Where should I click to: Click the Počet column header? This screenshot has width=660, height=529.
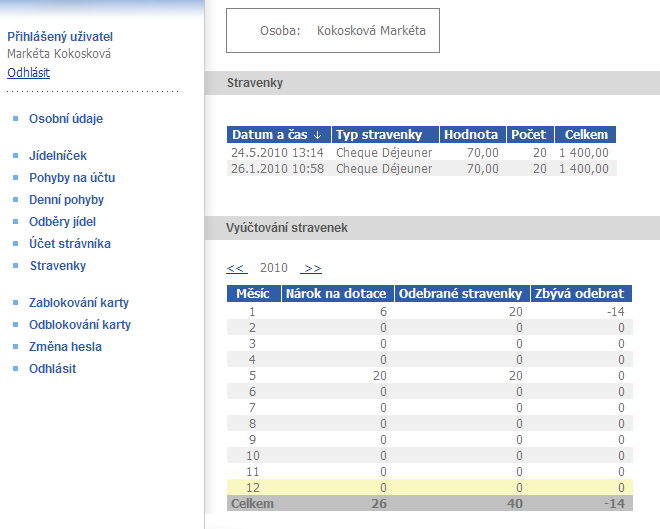528,135
